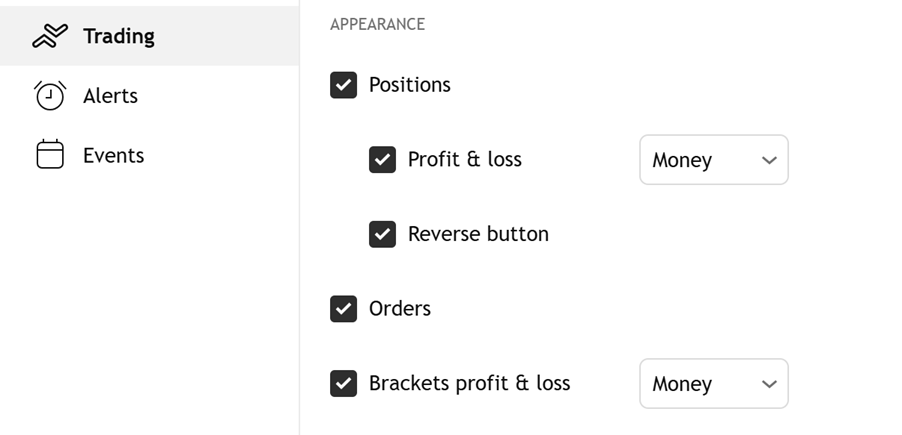The image size is (902, 435).
Task: Click the Orders label text
Action: 400,309
